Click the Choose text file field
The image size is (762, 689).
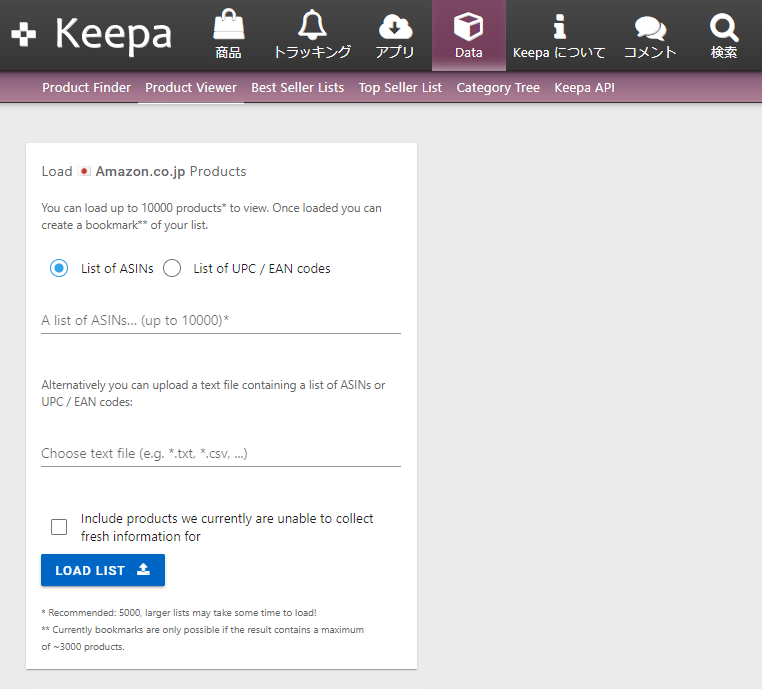click(221, 454)
